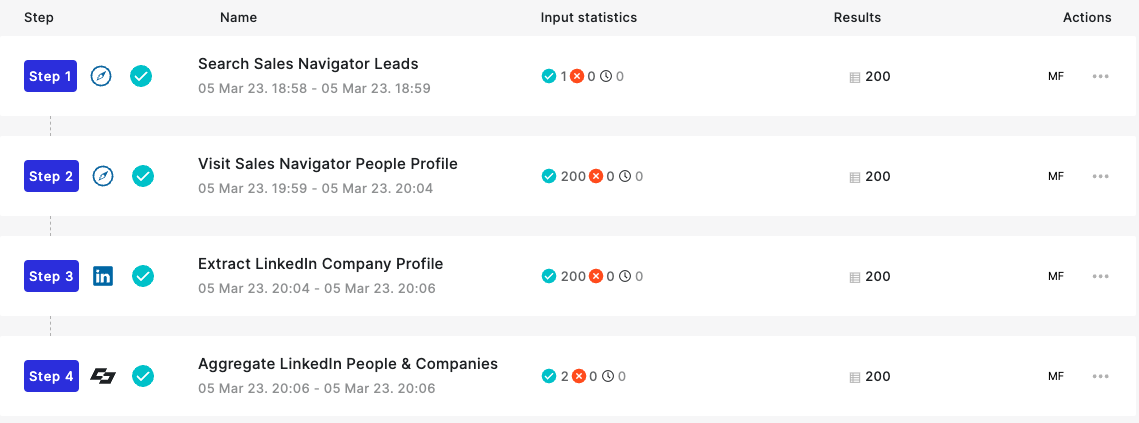Click the MF avatar in Step 3 row
Image resolution: width=1139 pixels, height=423 pixels.
1055,276
